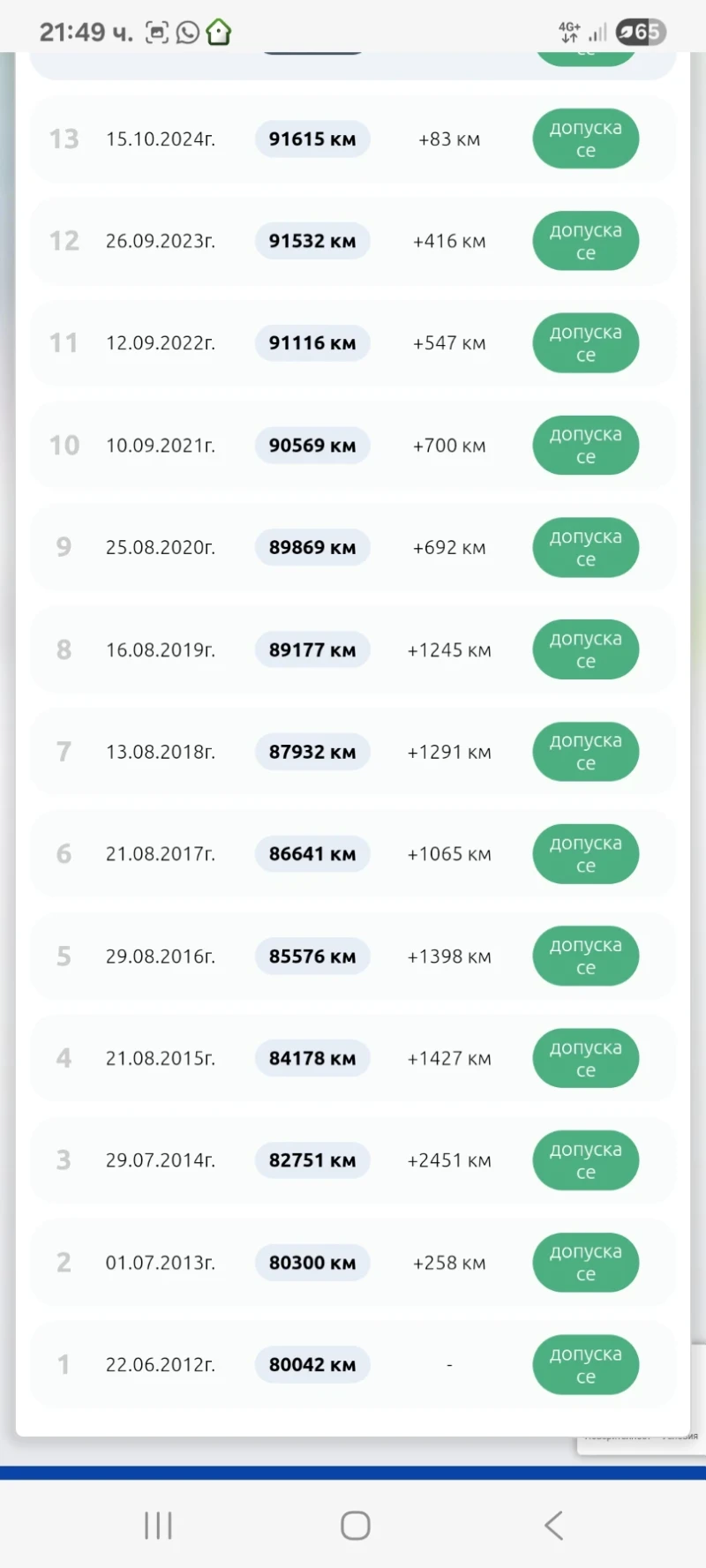Tap the 84178 км mileage badge
The height and width of the screenshot is (1568, 706).
[x=312, y=1058]
